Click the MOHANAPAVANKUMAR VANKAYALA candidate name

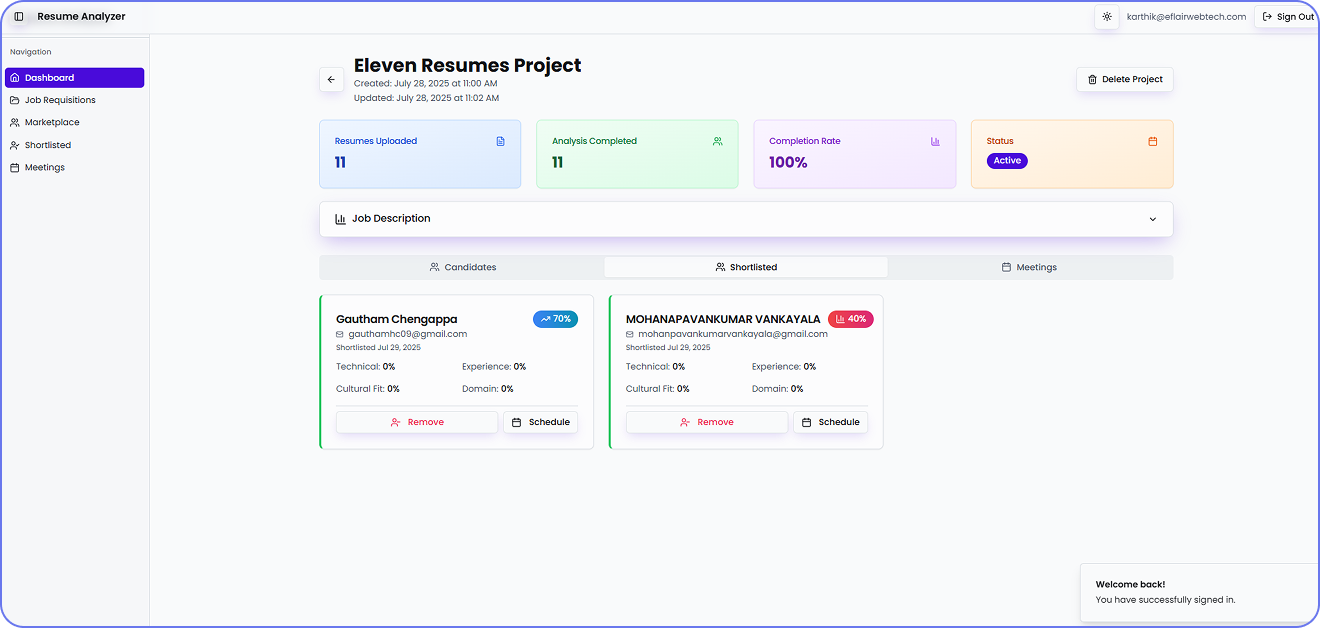click(x=723, y=319)
